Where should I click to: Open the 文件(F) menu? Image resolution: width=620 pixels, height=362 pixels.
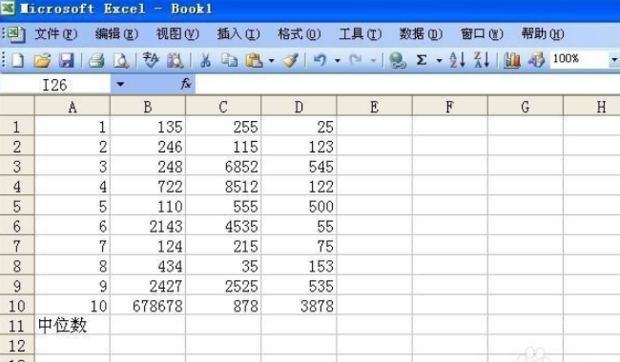tap(56, 34)
